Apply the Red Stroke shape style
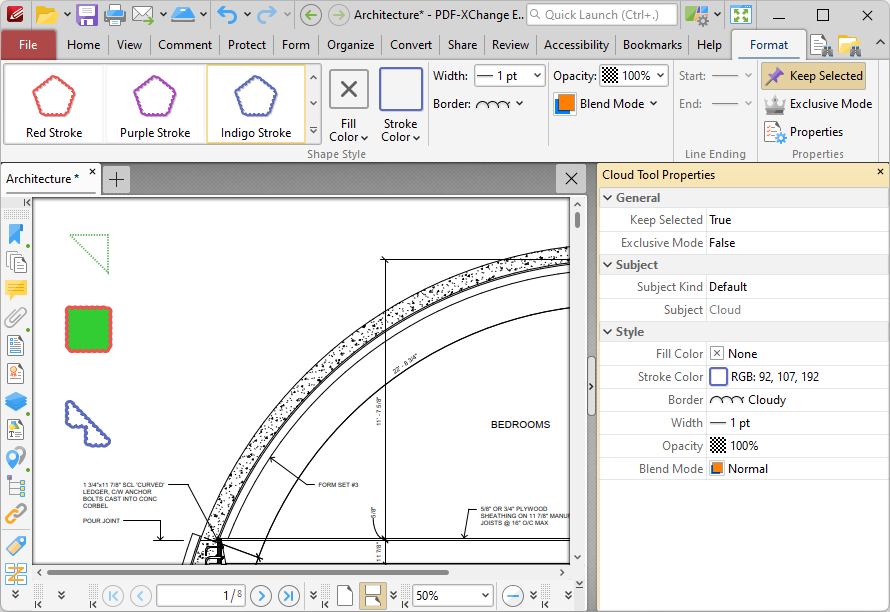The image size is (890, 612). tap(52, 103)
